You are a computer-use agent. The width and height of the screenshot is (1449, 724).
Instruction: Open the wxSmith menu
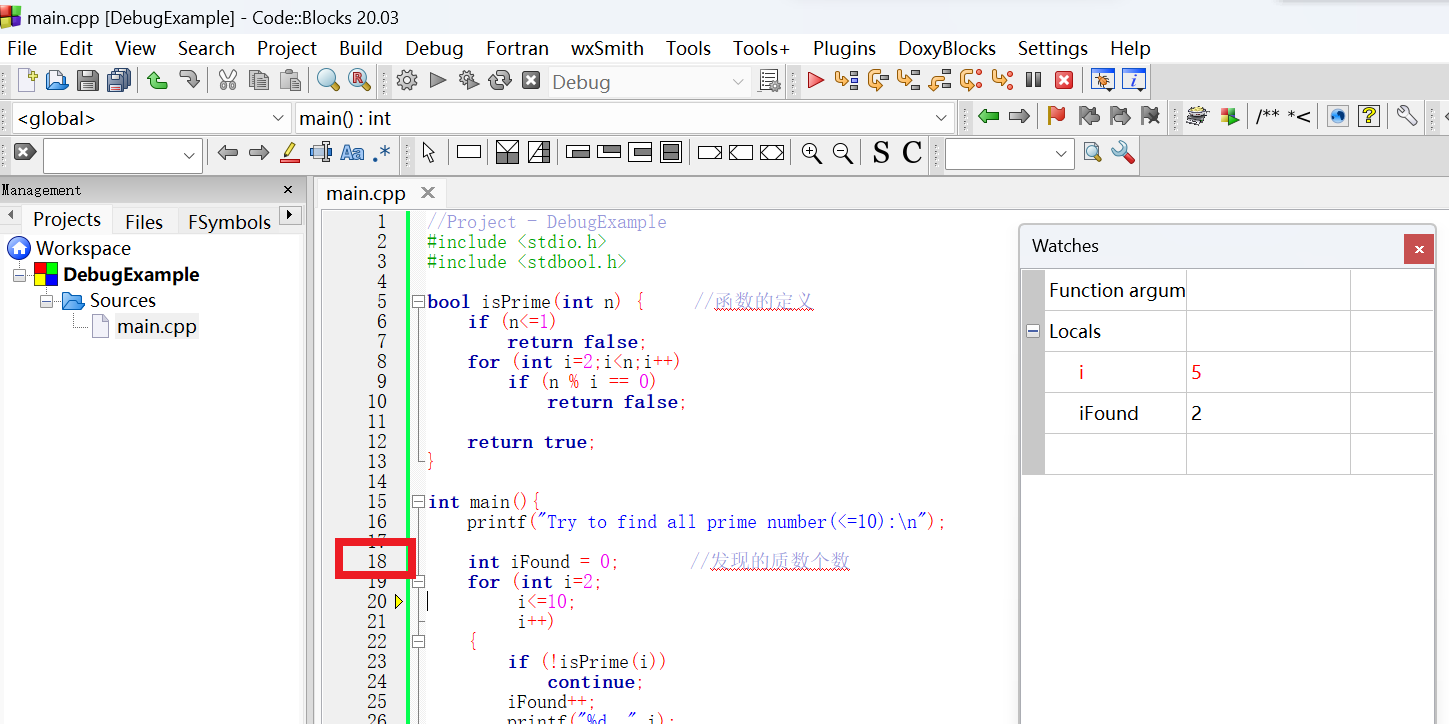click(x=607, y=48)
